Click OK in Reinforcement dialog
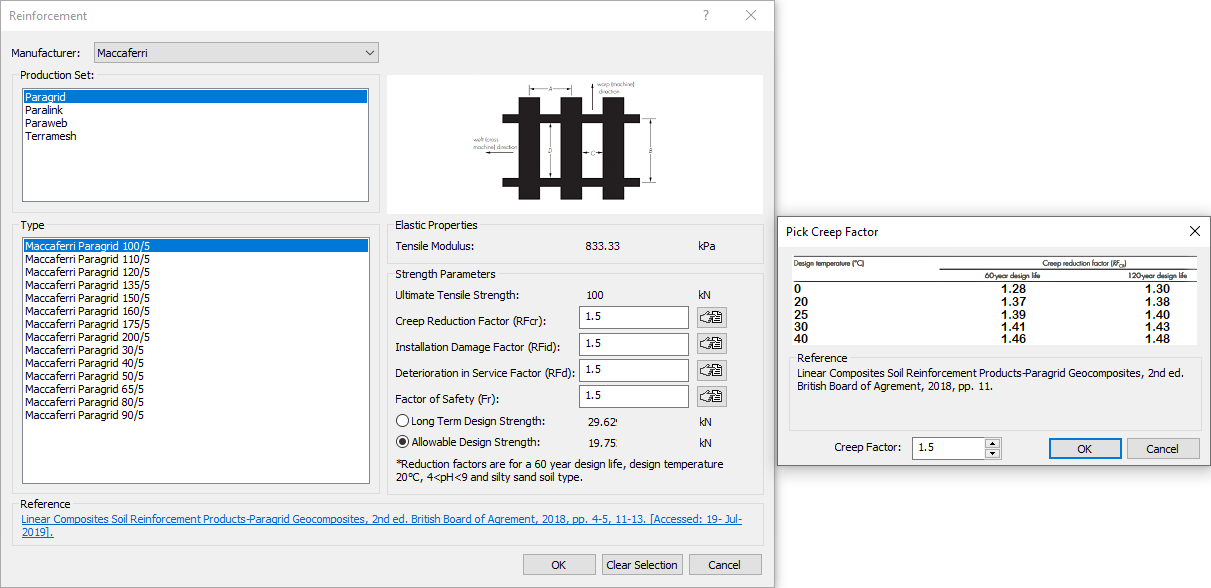The height and width of the screenshot is (588, 1211). click(559, 565)
